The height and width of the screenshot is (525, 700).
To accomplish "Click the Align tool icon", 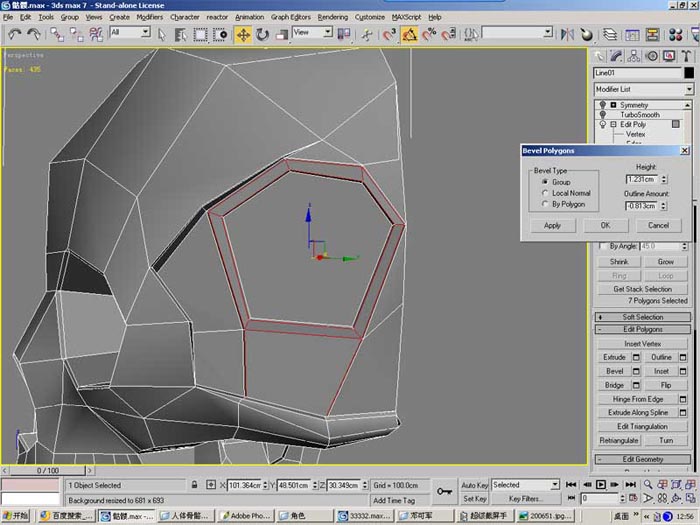I will pos(586,34).
